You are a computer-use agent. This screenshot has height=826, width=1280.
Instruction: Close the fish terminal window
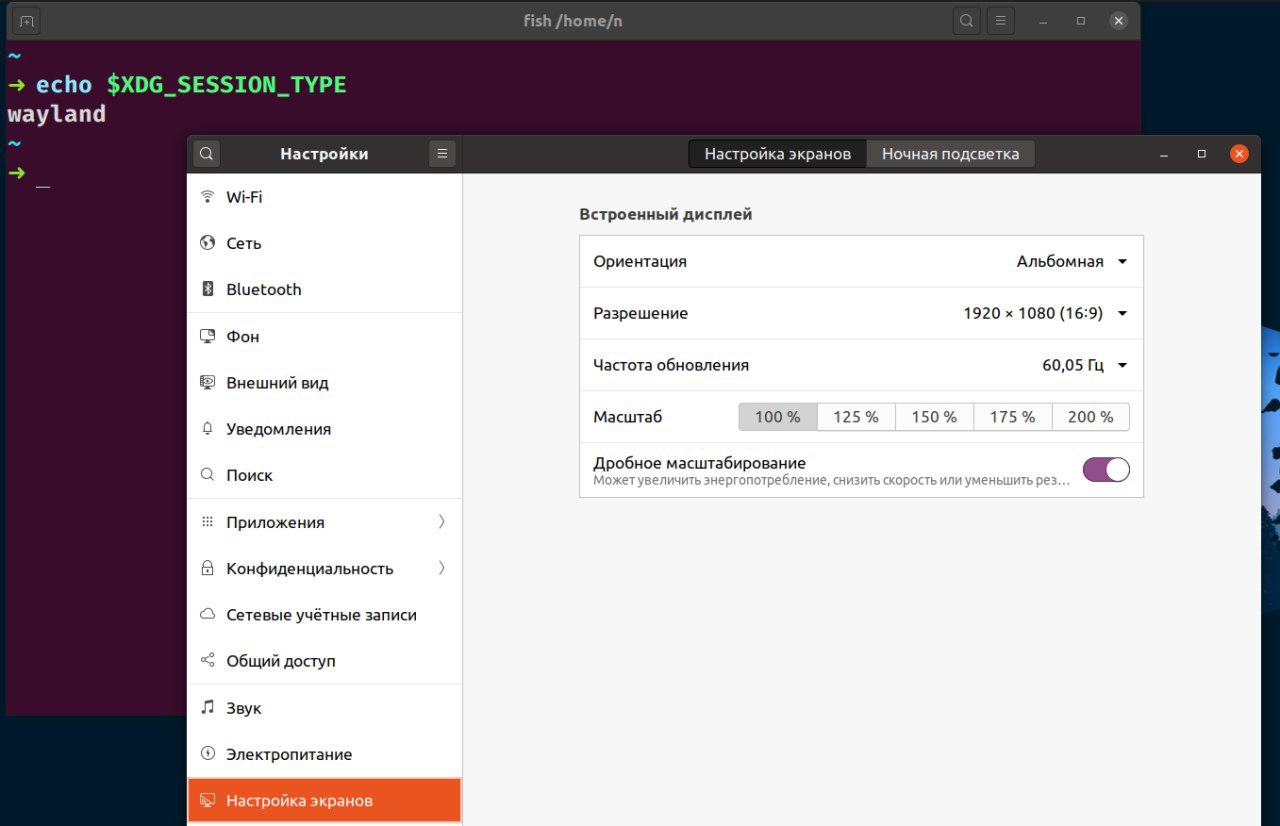1119,20
